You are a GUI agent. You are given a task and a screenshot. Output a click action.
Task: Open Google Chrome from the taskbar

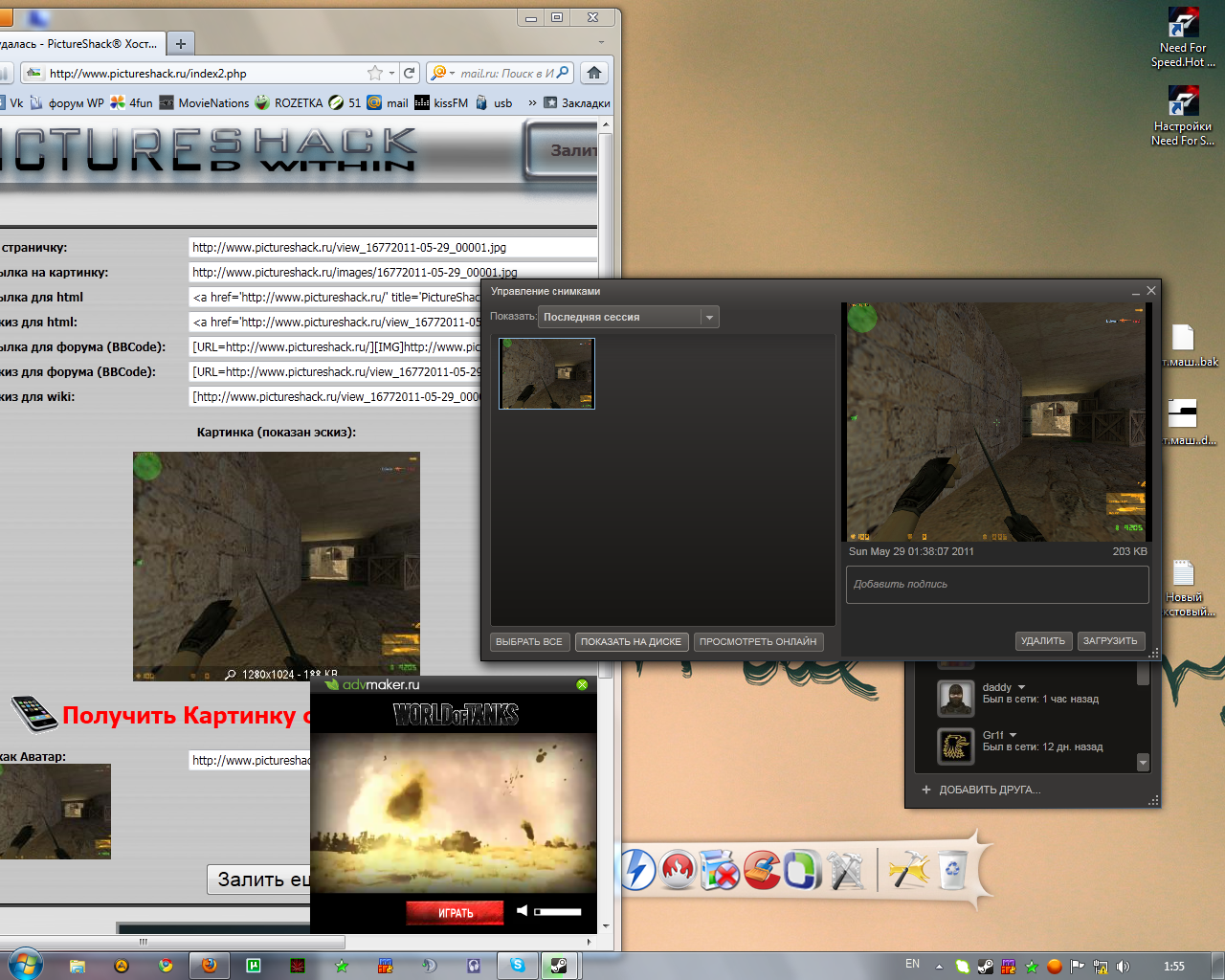166,966
